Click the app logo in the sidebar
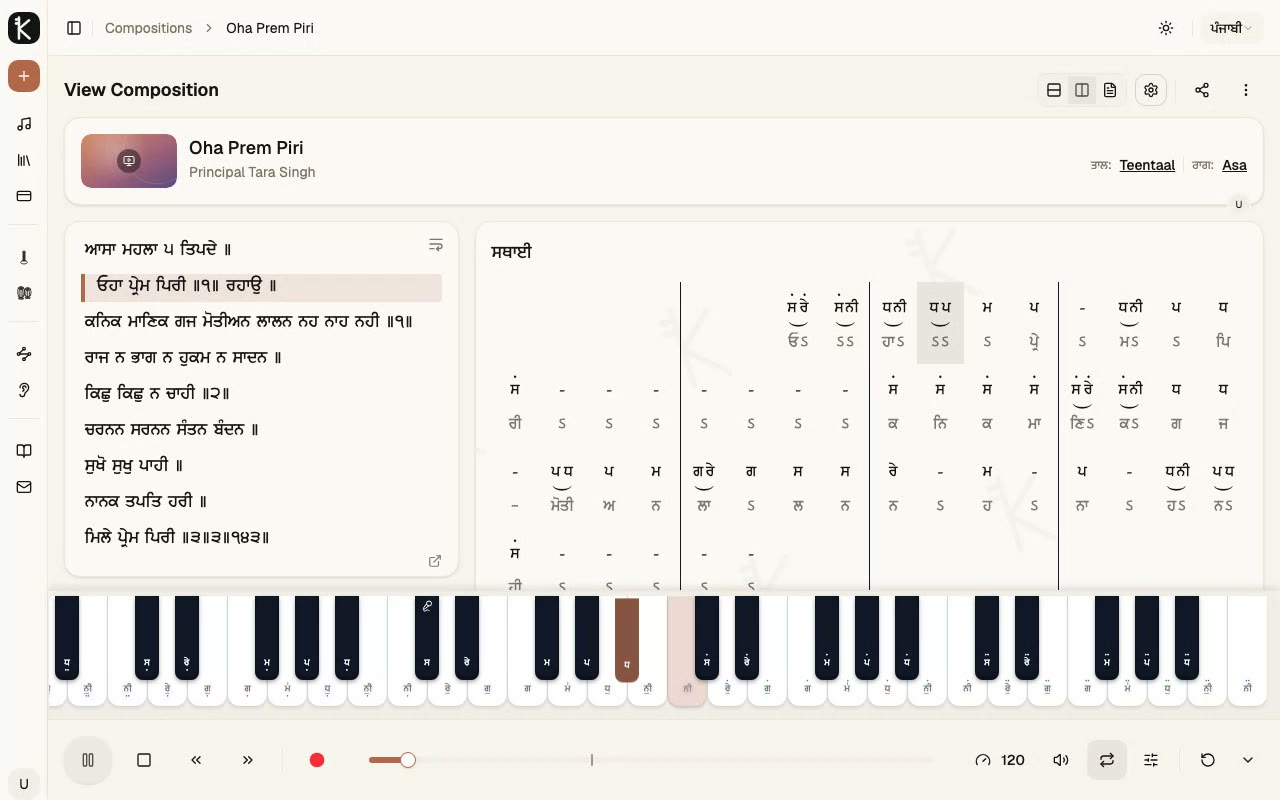Image resolution: width=1280 pixels, height=800 pixels. 24,28
